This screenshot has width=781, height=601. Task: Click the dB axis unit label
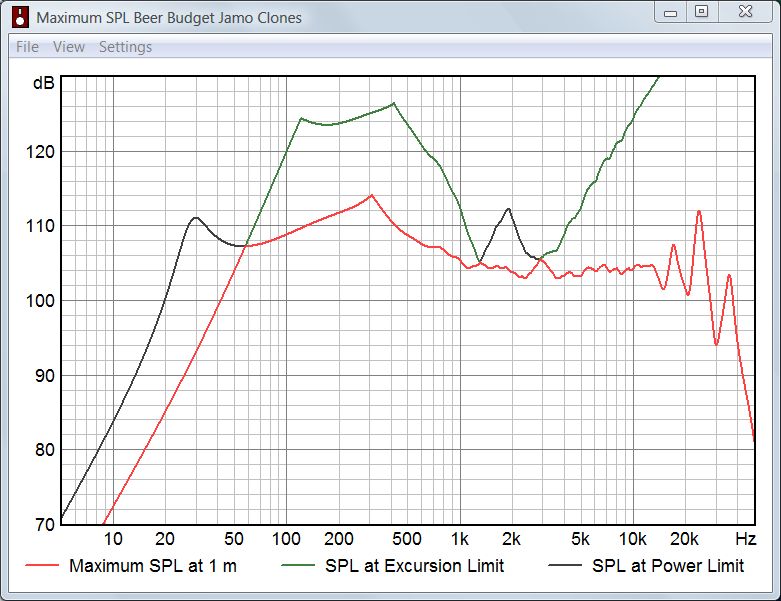coord(43,83)
